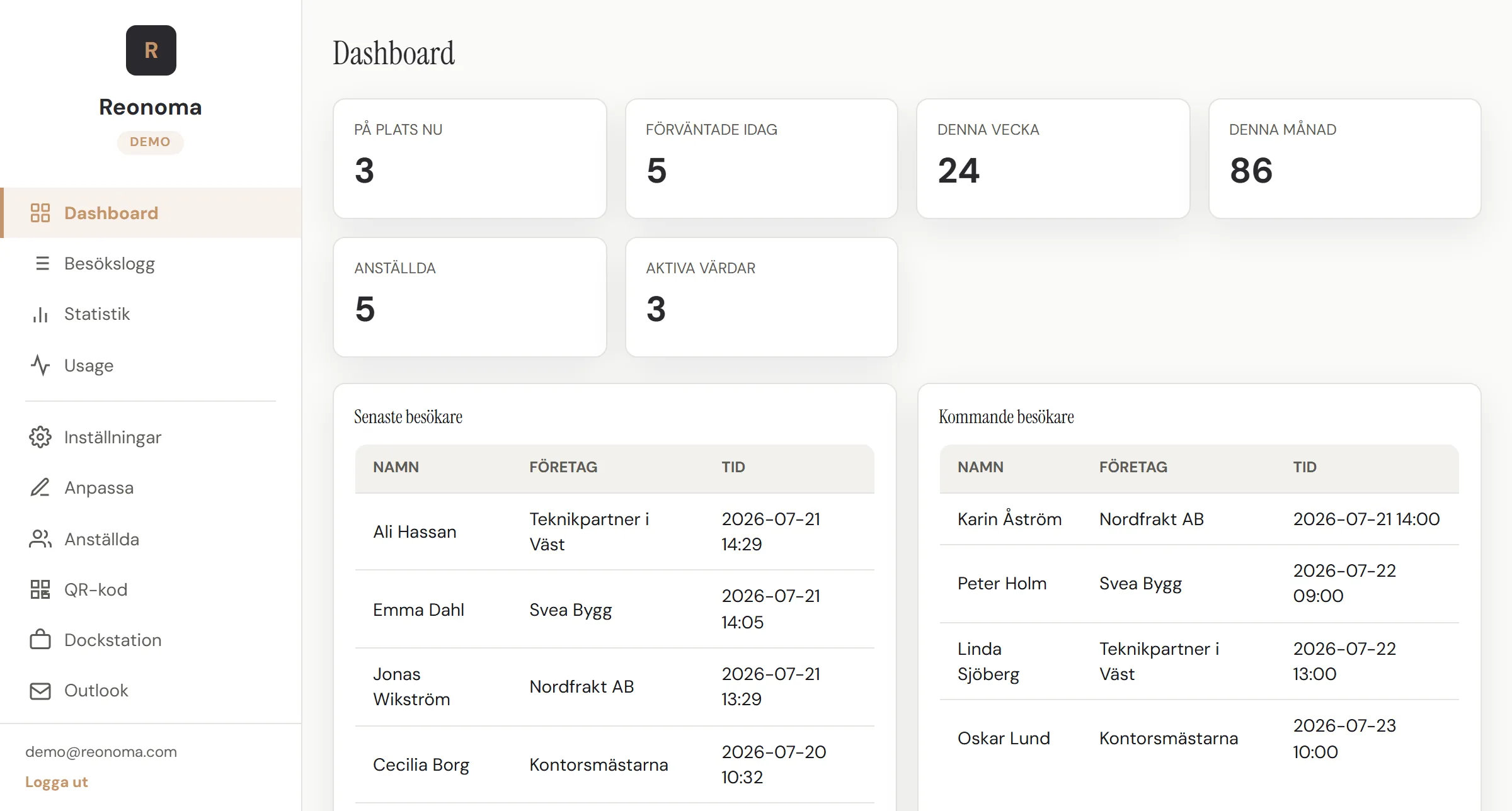This screenshot has width=1512, height=811.
Task: Click the Anställda stat card
Action: [470, 297]
